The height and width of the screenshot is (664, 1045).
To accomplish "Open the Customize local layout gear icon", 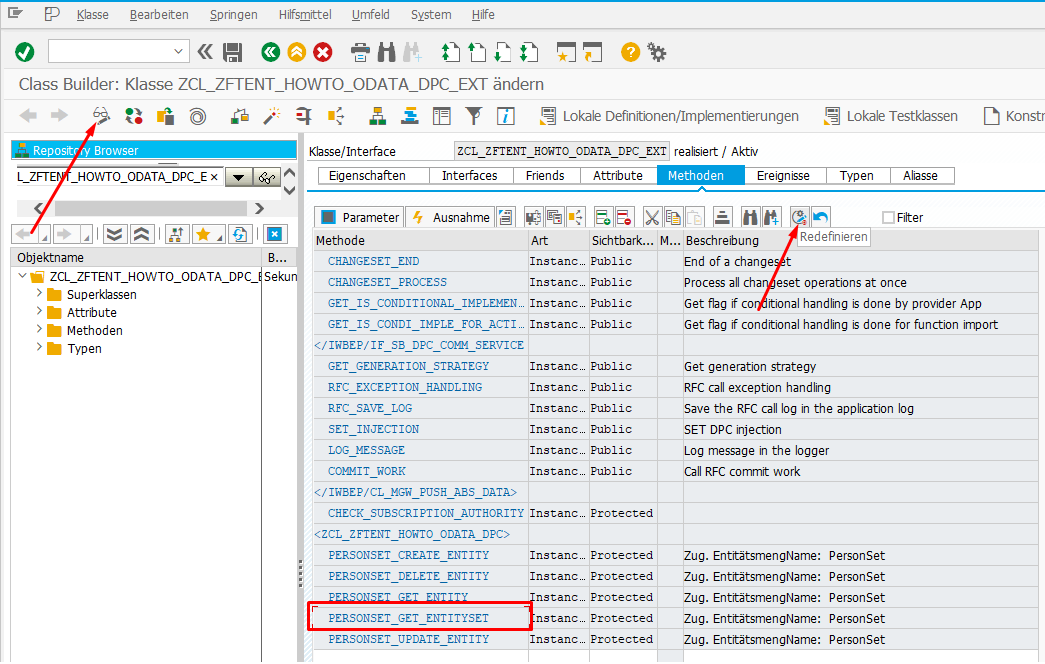I will click(657, 52).
